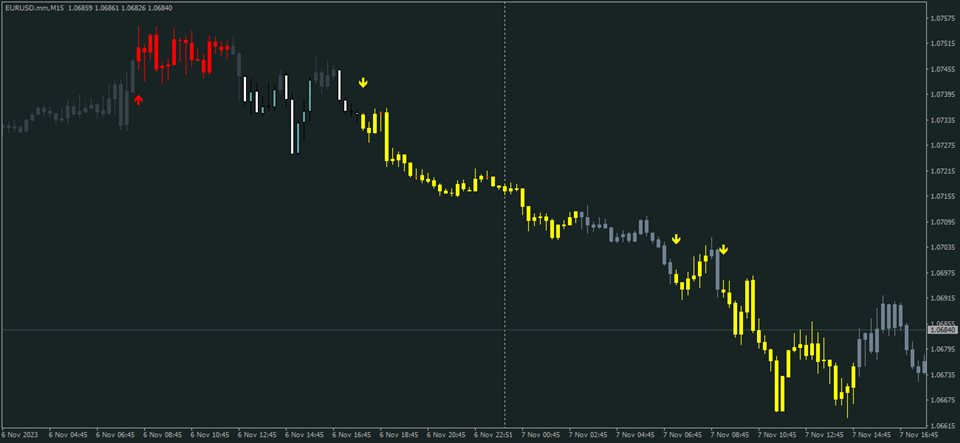The width and height of the screenshot is (960, 443).
Task: Click the 1.07035 price axis label
Action: 943,247
